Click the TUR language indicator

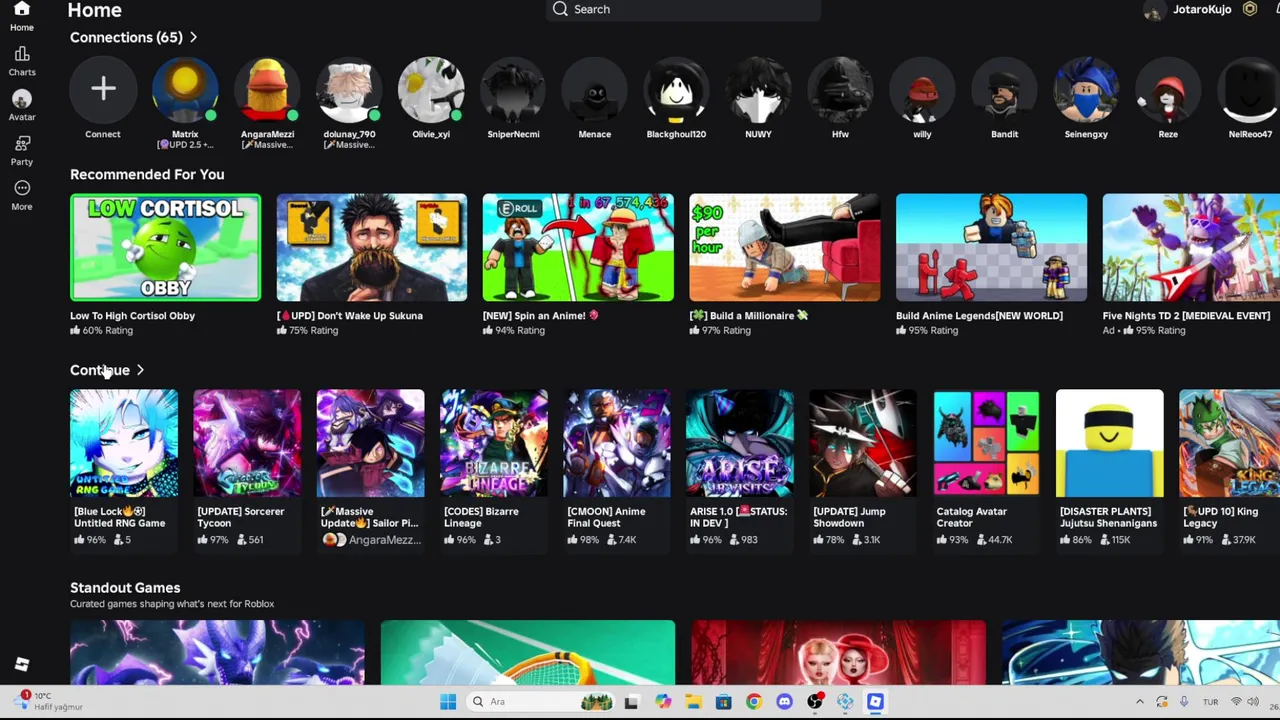[x=1210, y=702]
